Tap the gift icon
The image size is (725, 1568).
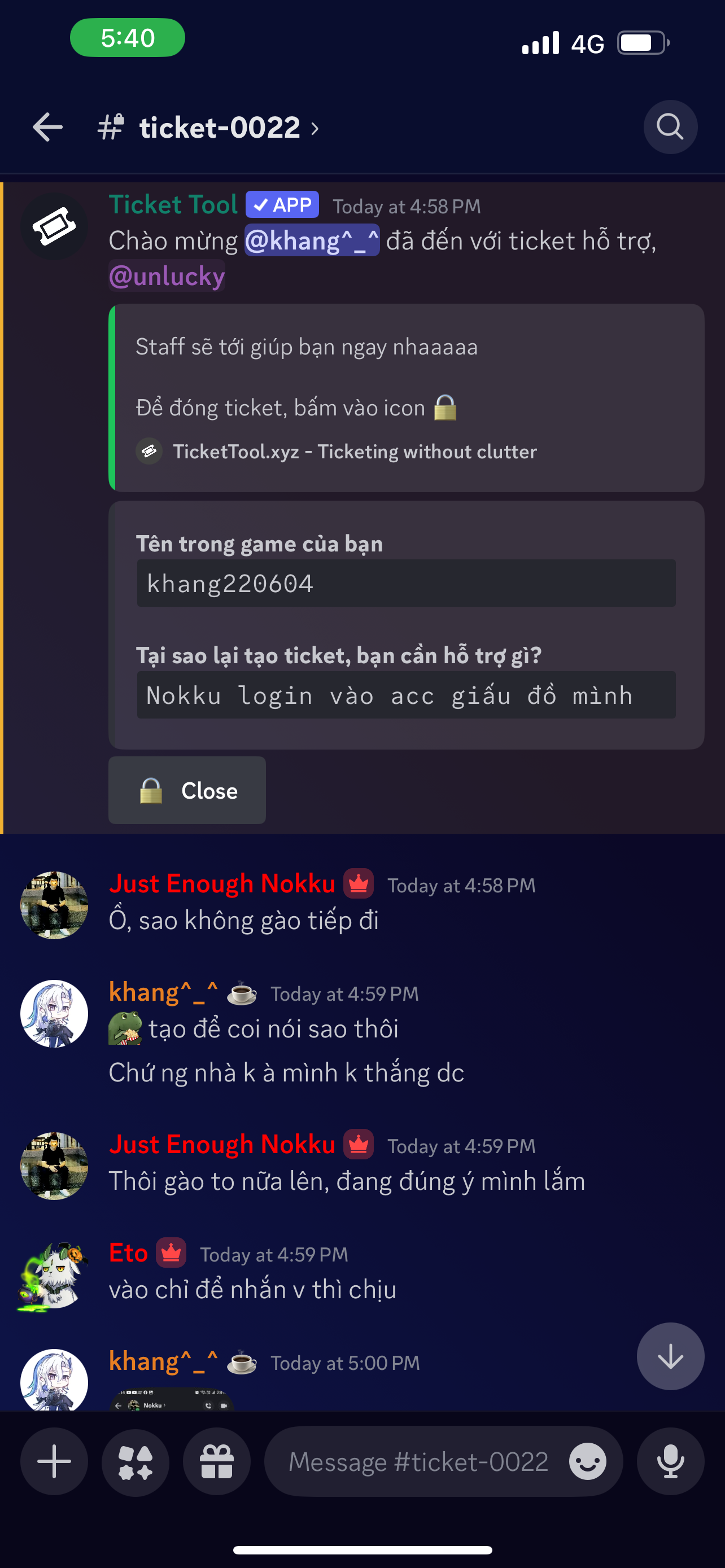217,1461
